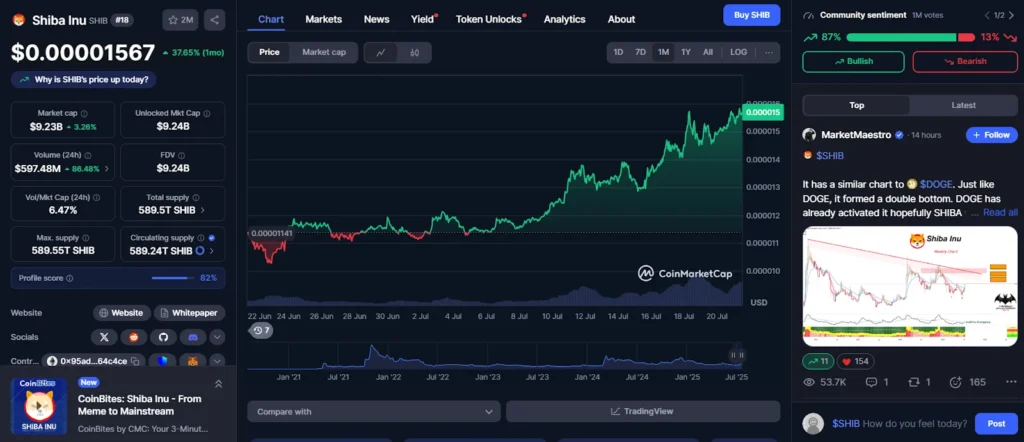Open the Whitepaper link
This screenshot has width=1024, height=442.
tap(189, 313)
